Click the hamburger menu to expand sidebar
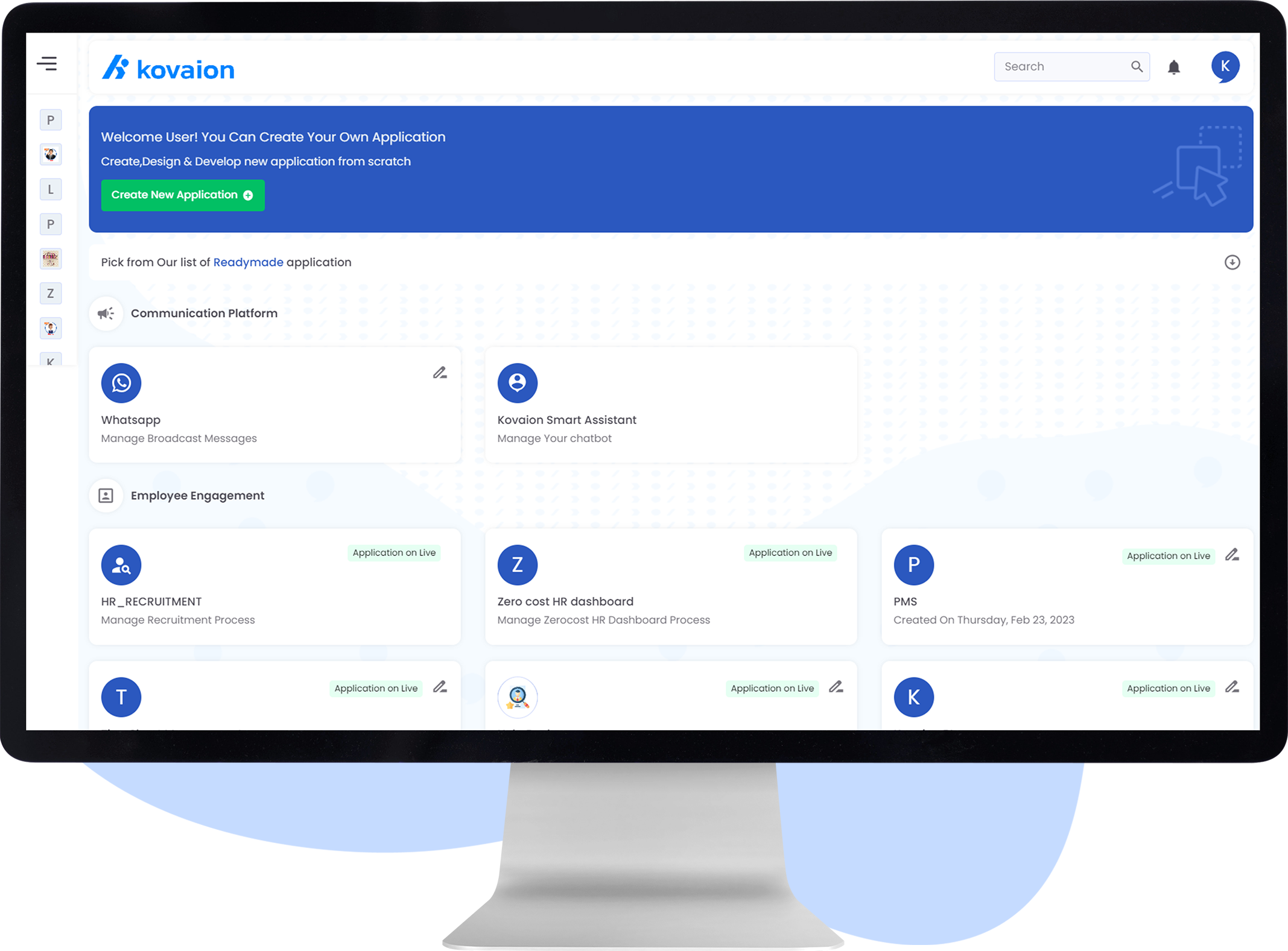Viewport: 1288px width, 951px height. point(47,64)
